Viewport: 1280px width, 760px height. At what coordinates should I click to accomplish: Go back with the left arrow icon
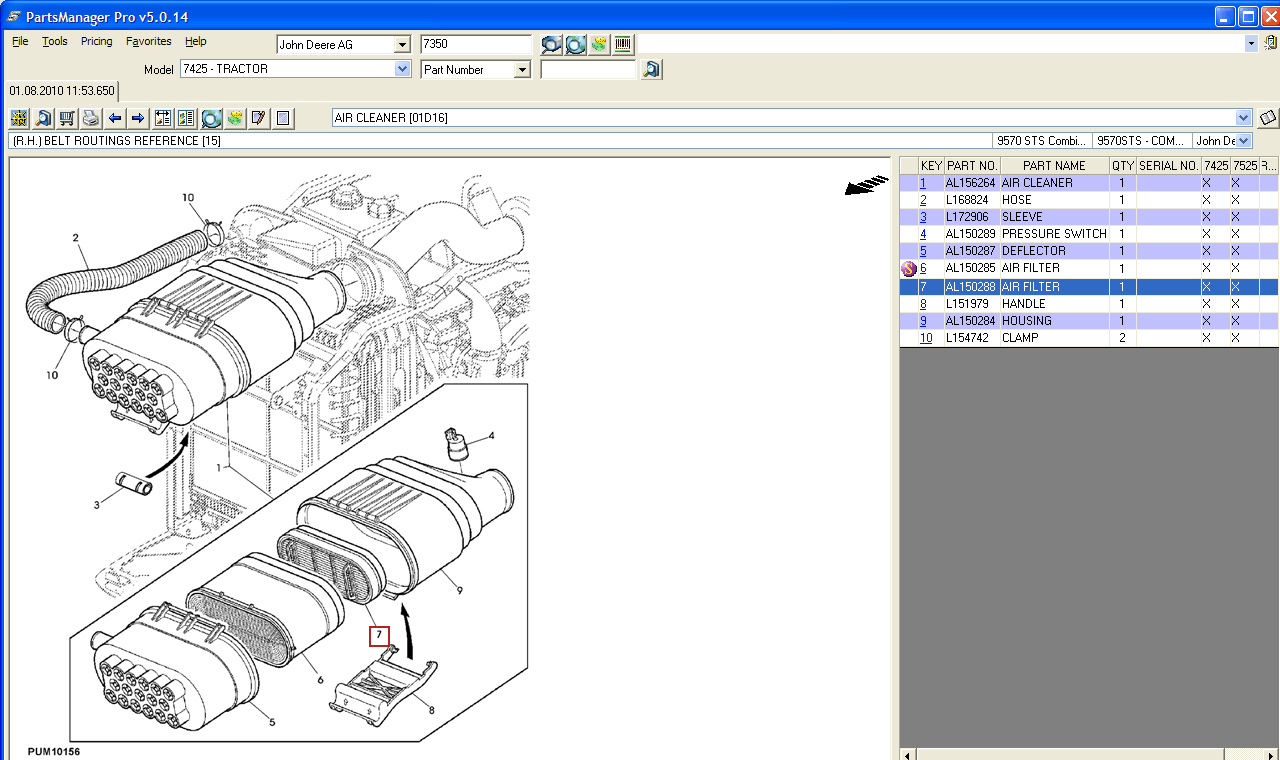tap(115, 118)
